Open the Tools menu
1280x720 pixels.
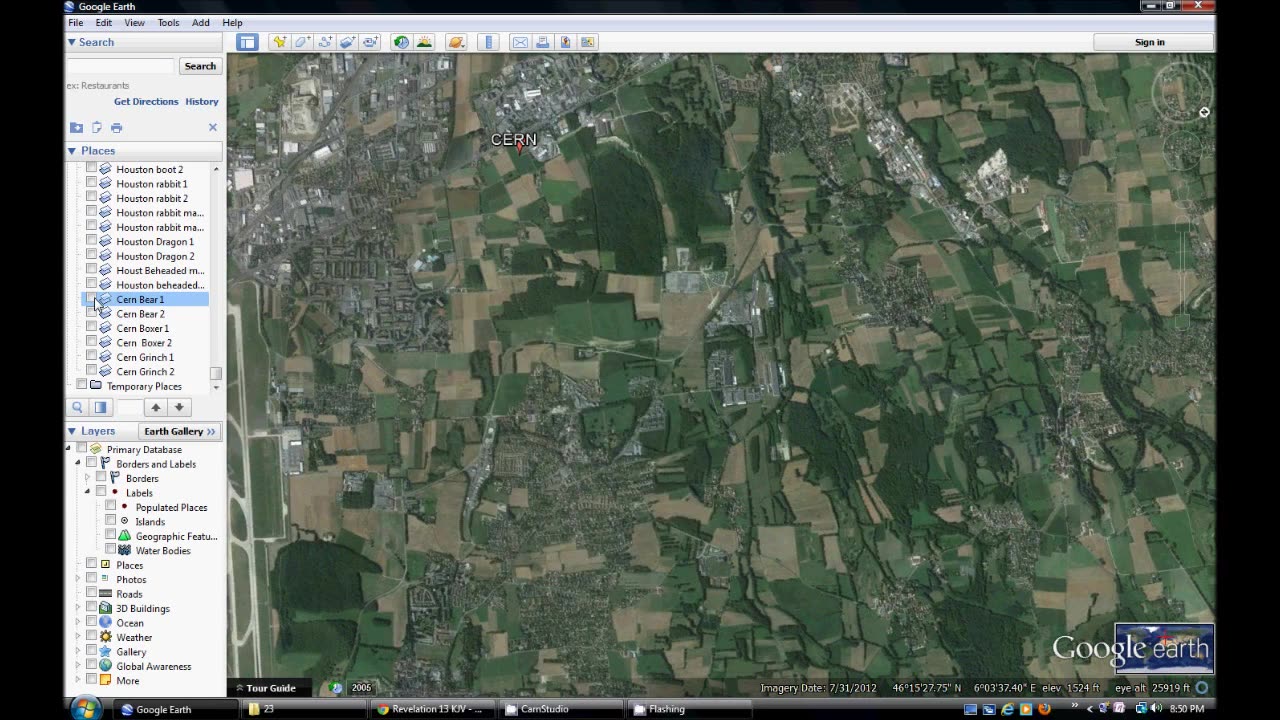[x=168, y=23]
